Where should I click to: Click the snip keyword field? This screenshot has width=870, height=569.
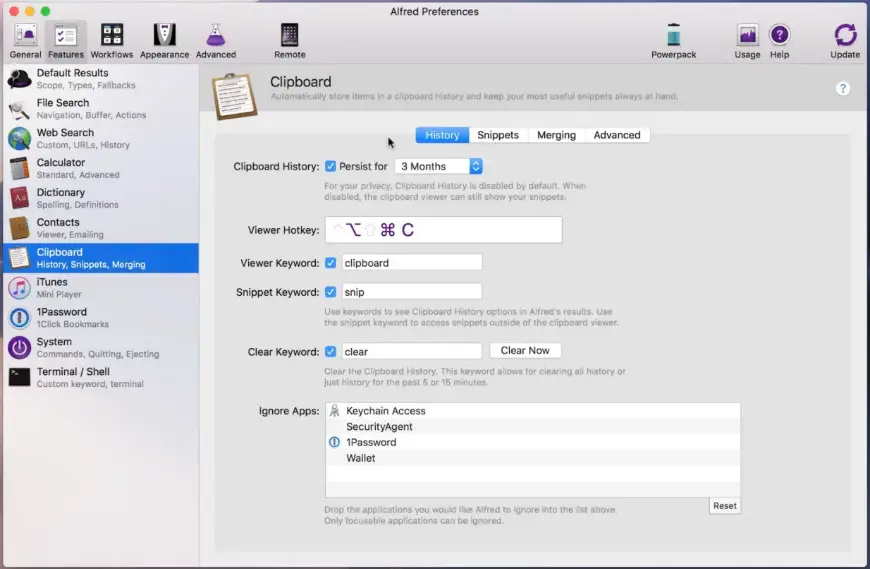pos(412,292)
